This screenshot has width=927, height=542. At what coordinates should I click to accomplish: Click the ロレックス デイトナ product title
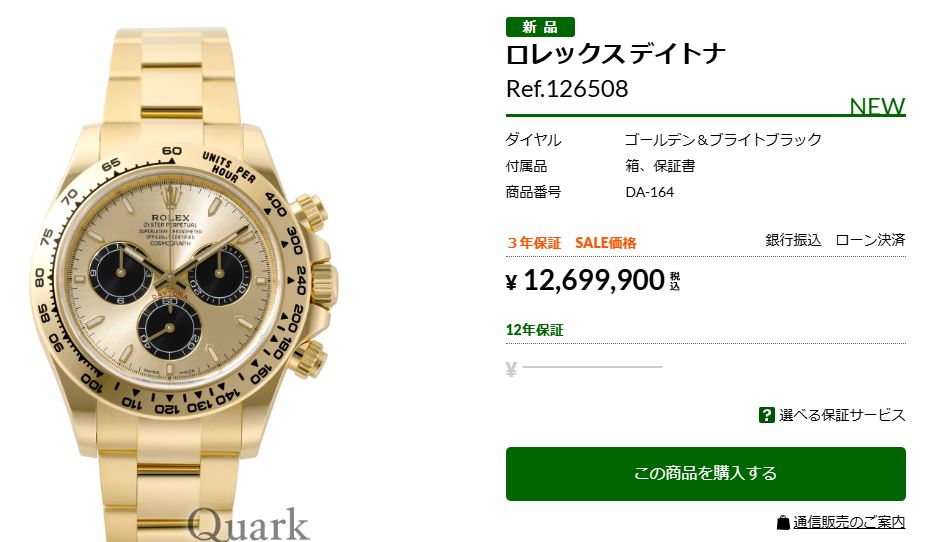coord(615,54)
